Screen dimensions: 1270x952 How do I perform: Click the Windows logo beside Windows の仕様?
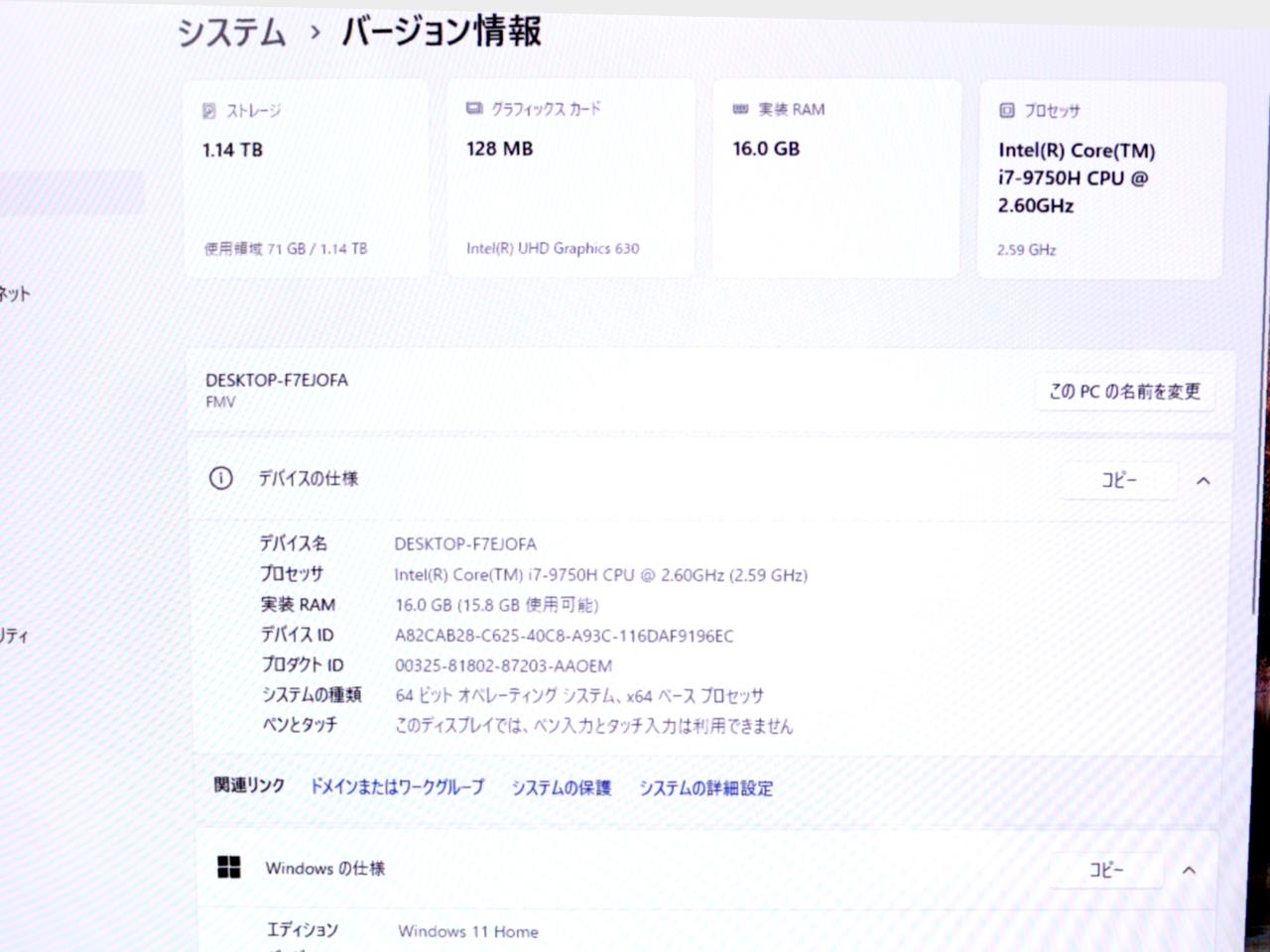[229, 868]
